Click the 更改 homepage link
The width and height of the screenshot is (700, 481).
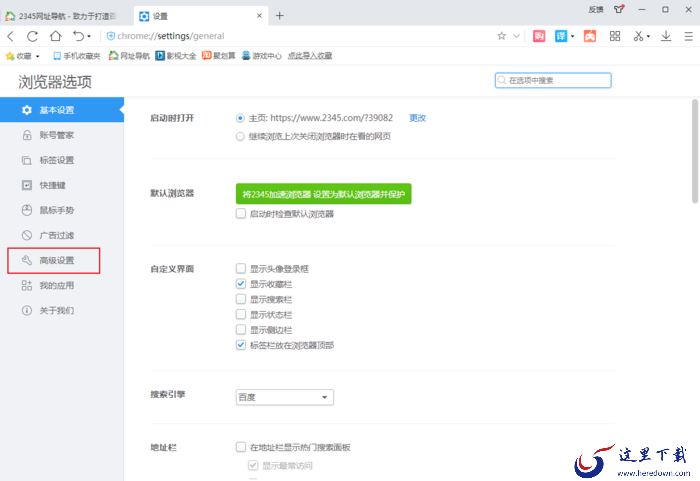pyautogui.click(x=417, y=118)
